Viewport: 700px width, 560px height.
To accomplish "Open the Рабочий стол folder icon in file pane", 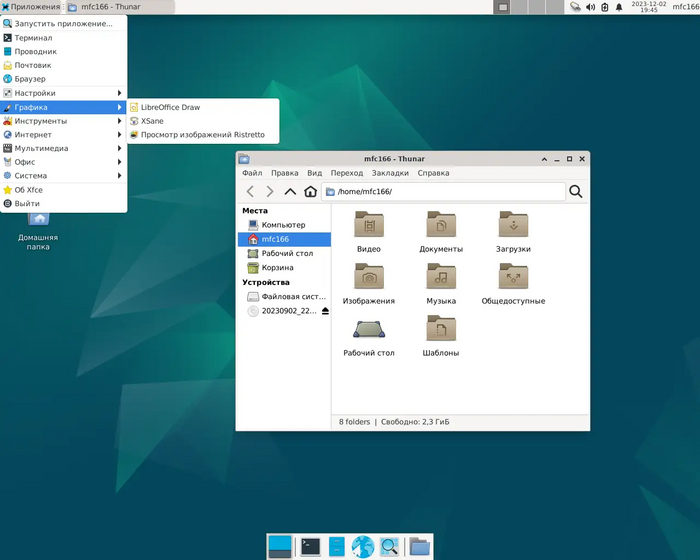I will (x=369, y=336).
